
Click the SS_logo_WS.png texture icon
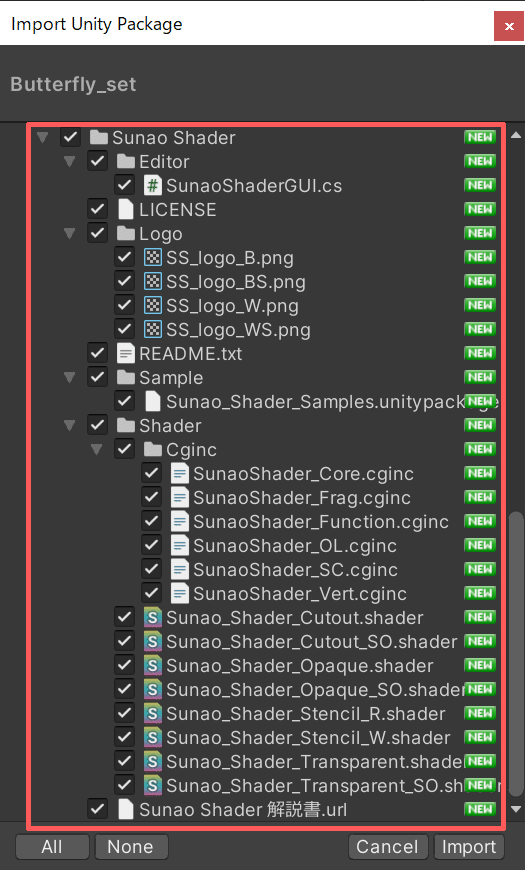[x=153, y=329]
